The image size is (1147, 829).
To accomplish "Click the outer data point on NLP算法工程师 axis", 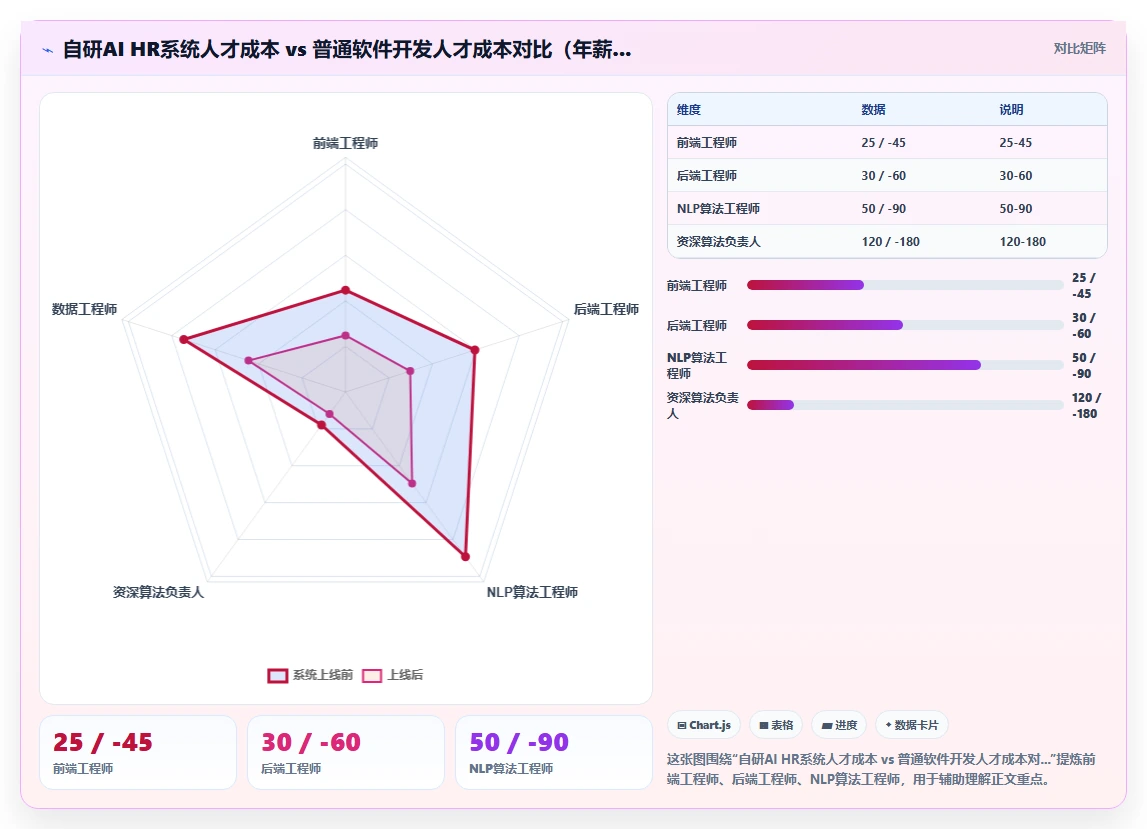I will point(465,557).
